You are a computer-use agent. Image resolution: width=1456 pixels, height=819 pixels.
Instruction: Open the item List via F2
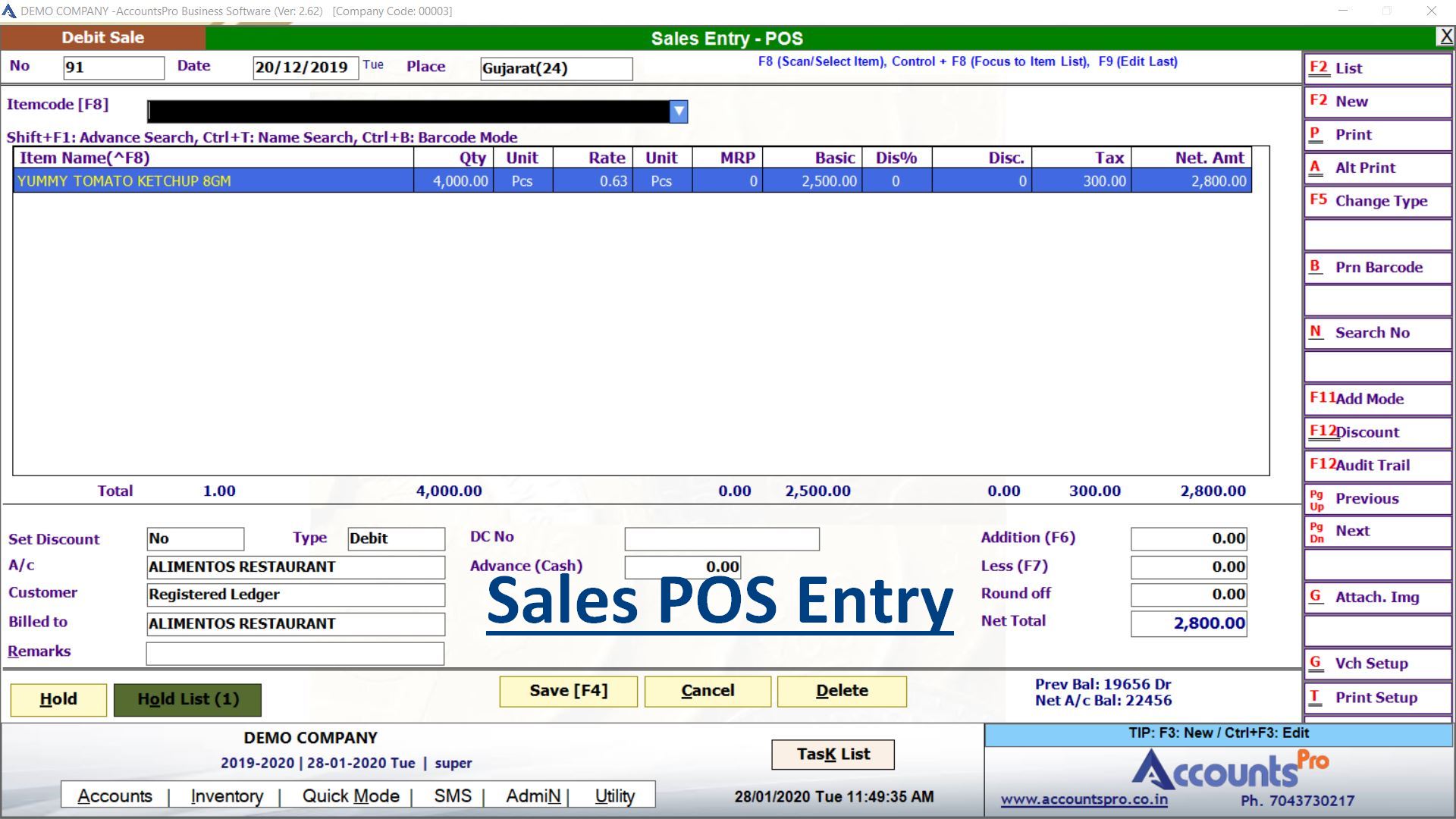pyautogui.click(x=1376, y=68)
